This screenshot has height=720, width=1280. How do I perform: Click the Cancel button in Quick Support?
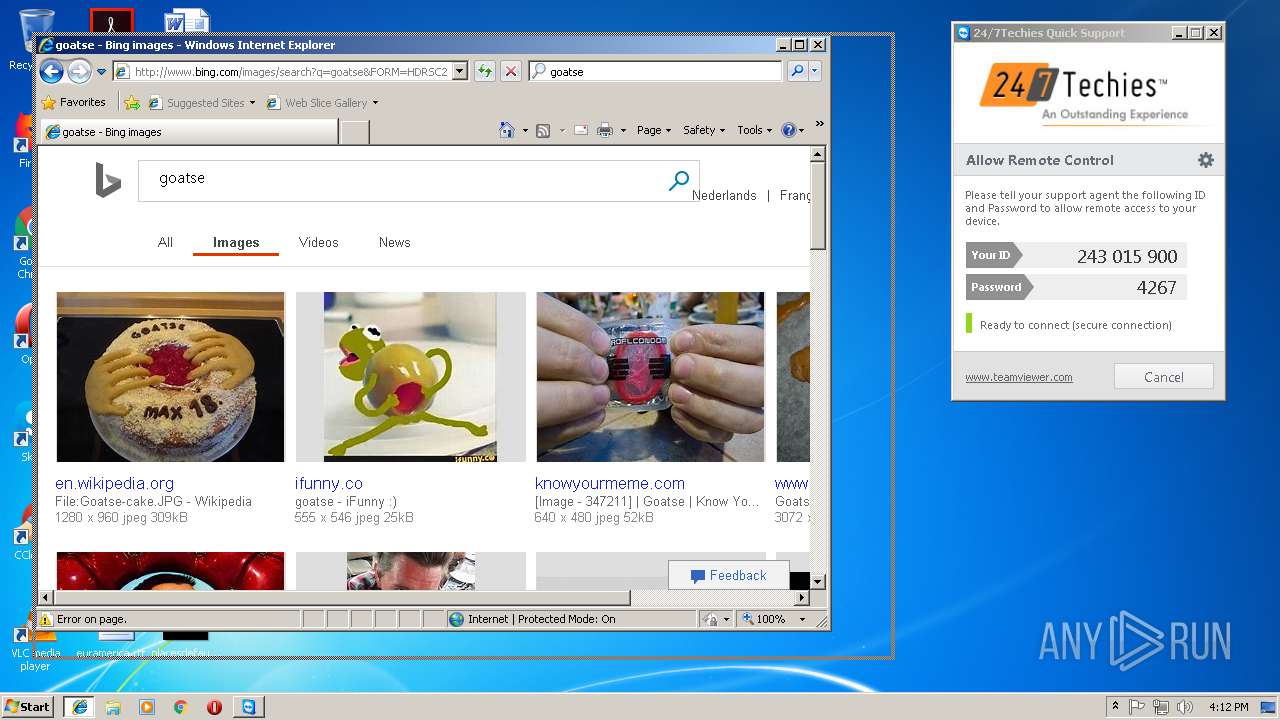click(x=1164, y=377)
